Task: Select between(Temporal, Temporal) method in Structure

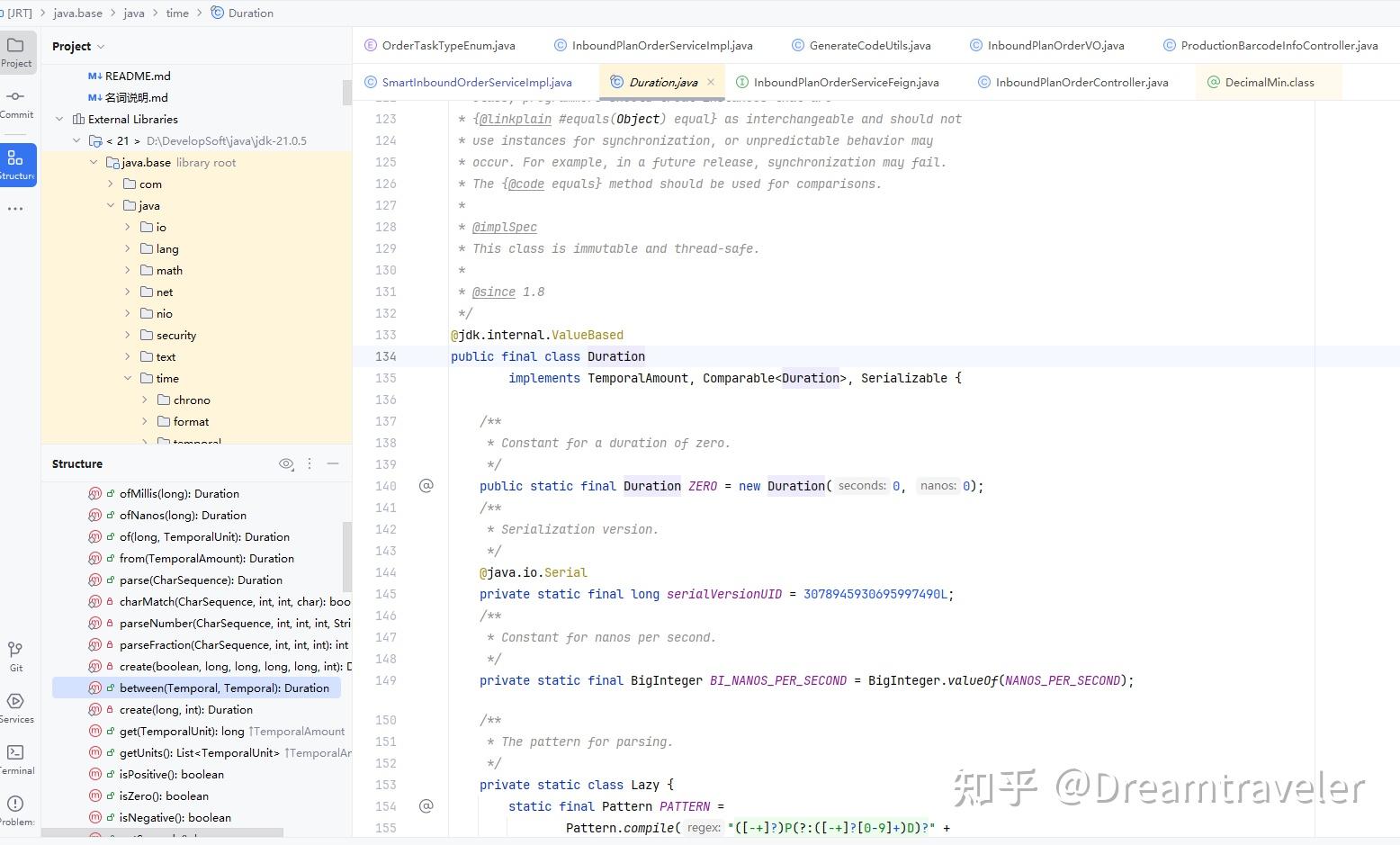Action: [x=197, y=688]
